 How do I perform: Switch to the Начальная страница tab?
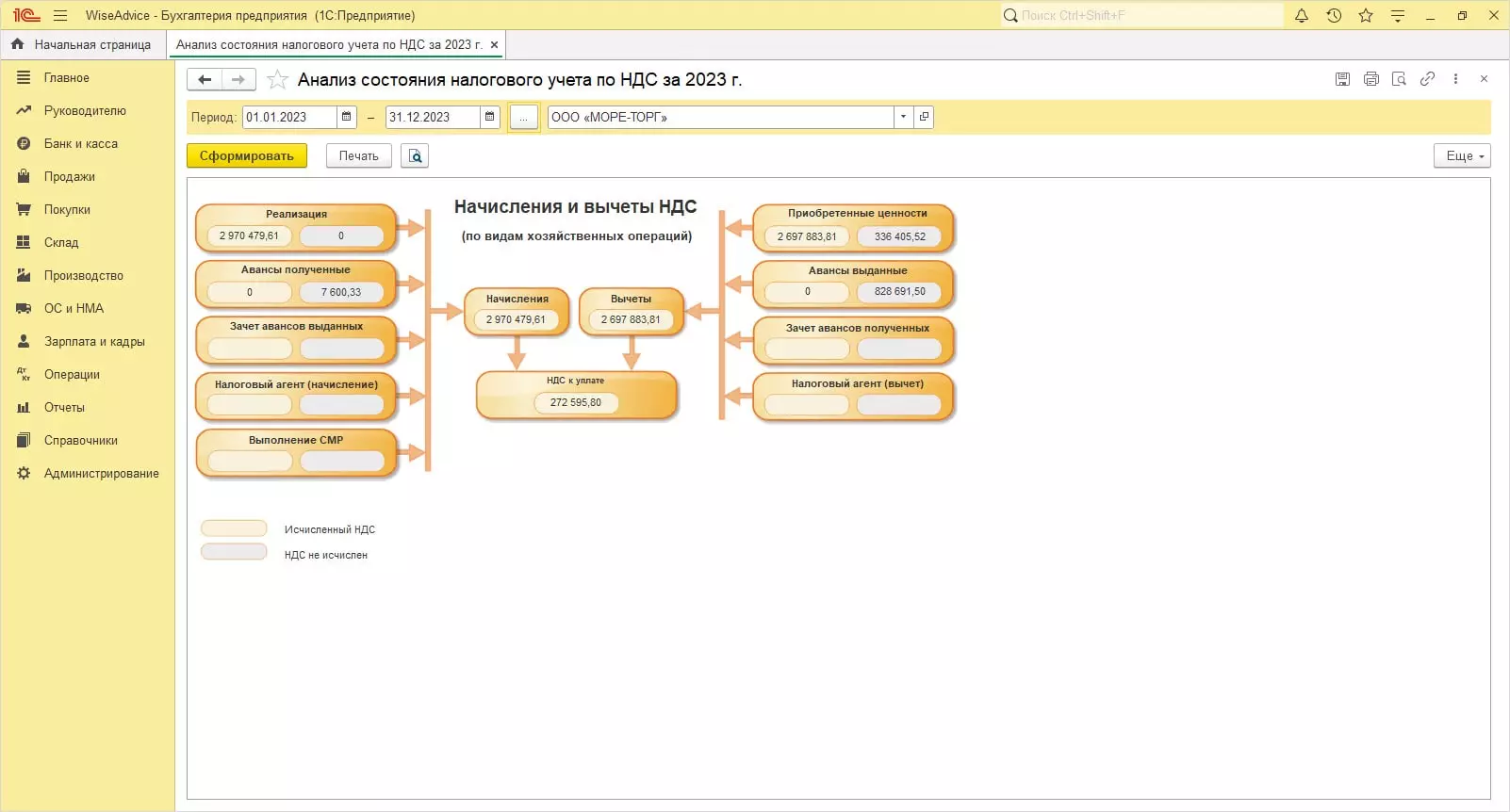pyautogui.click(x=82, y=44)
